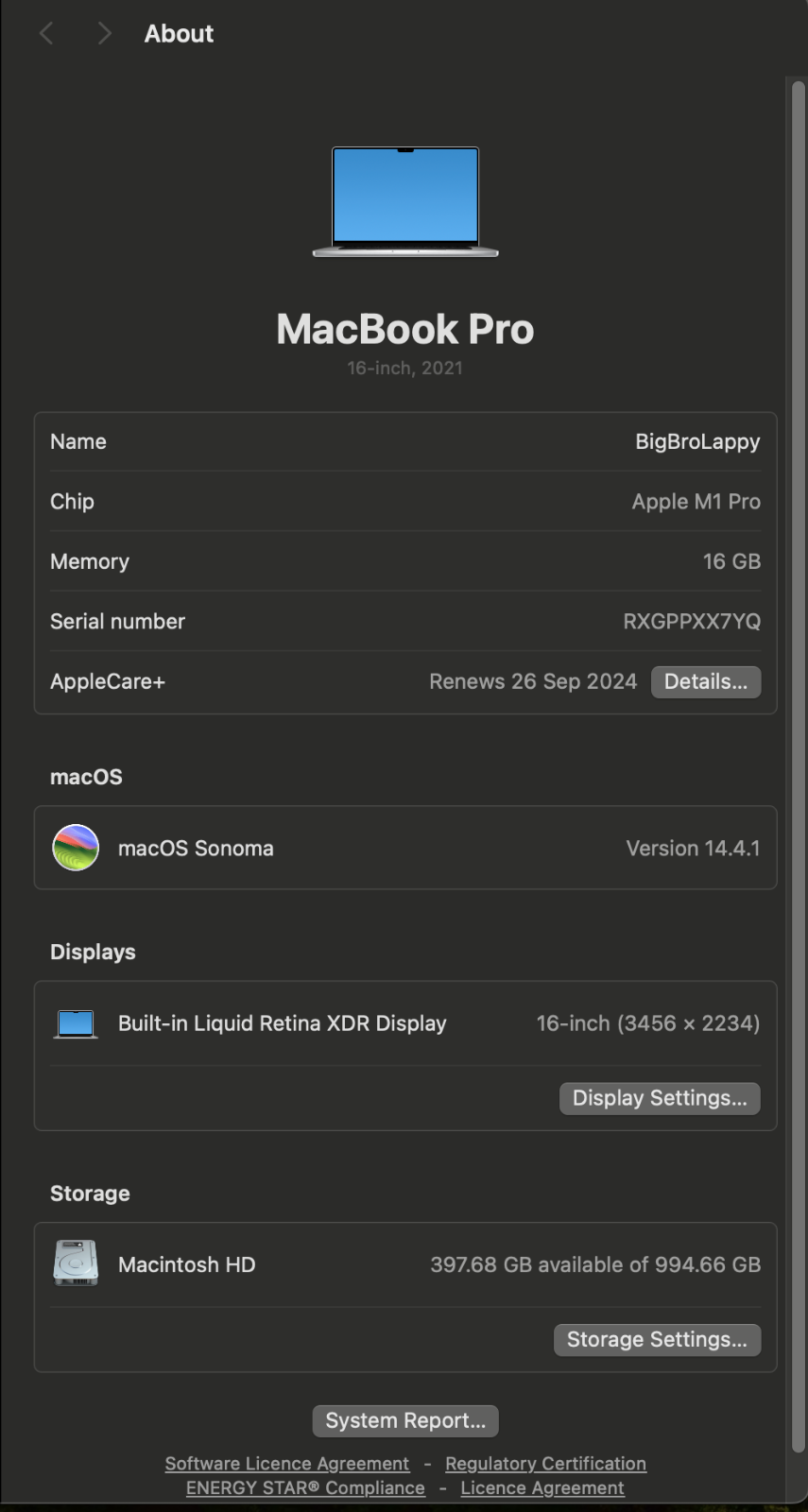The image size is (808, 1512).
Task: Click the 16 GB memory value
Action: pyautogui.click(x=731, y=561)
